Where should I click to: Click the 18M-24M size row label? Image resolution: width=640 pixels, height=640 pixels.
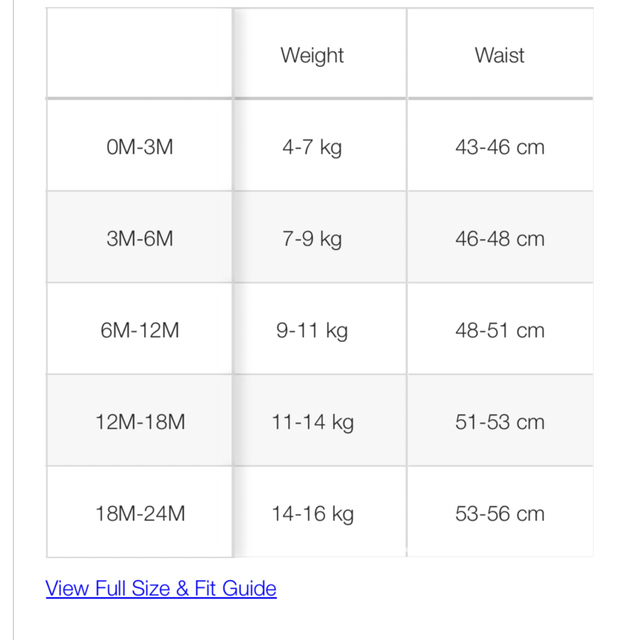(x=140, y=512)
